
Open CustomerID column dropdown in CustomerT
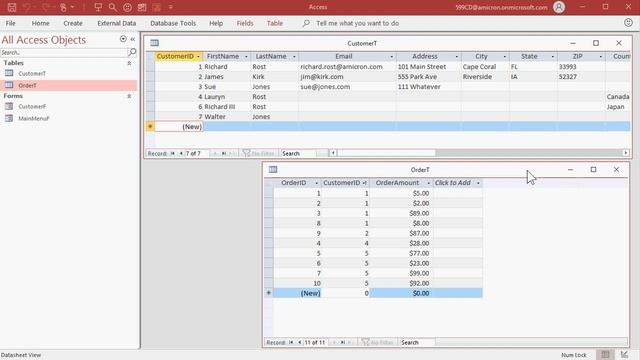click(x=198, y=56)
